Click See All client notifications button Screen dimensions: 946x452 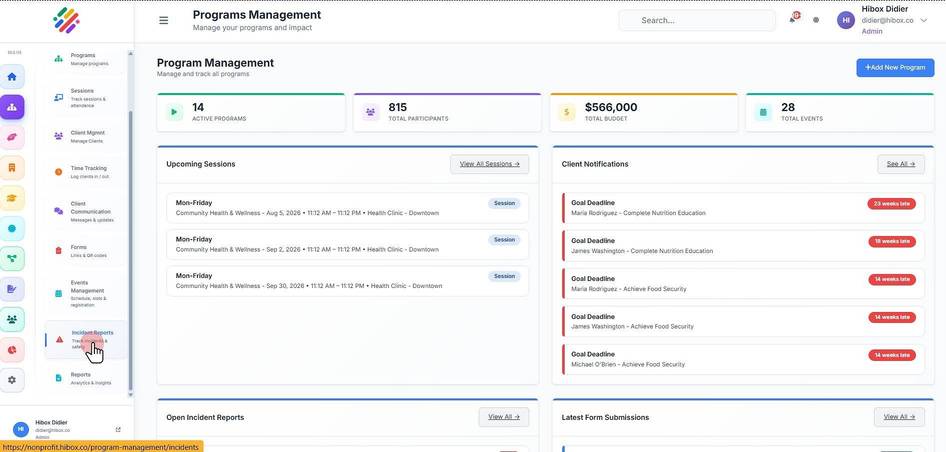[x=901, y=164]
